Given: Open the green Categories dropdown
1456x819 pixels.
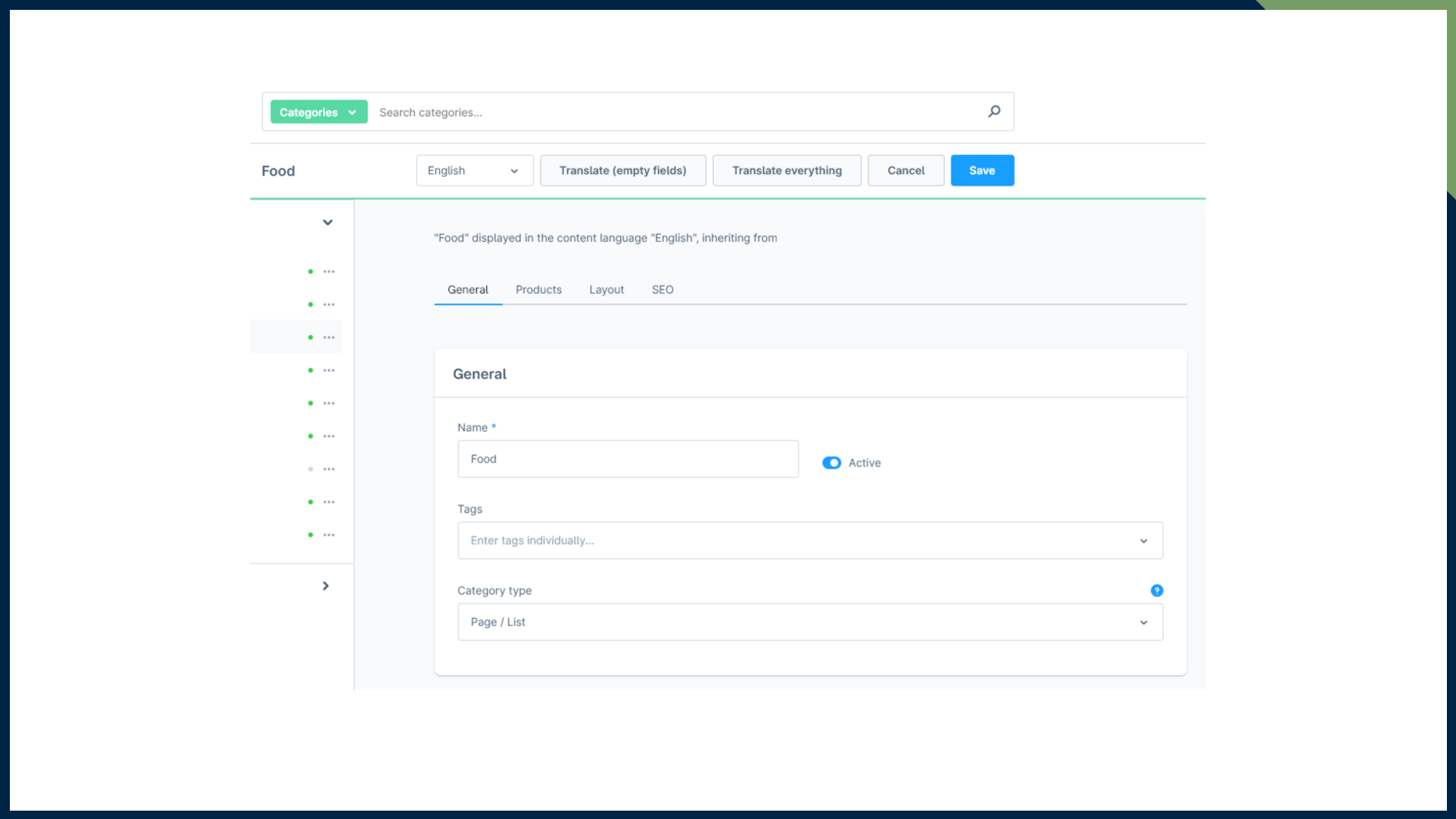Looking at the screenshot, I should point(318,112).
